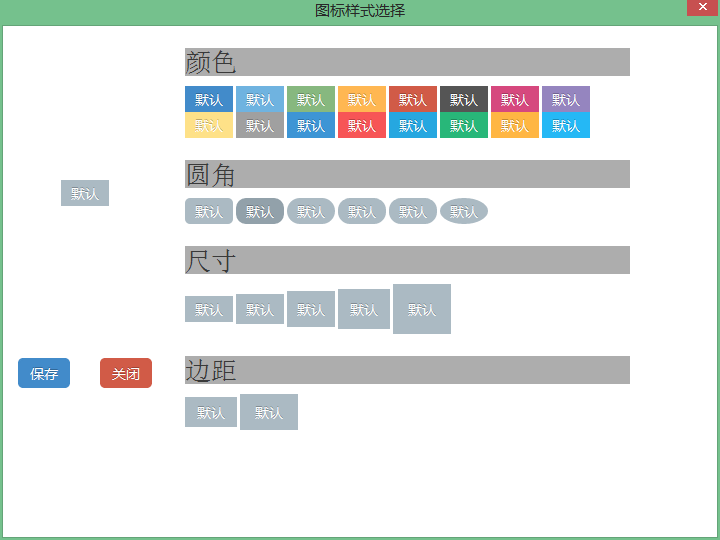The height and width of the screenshot is (540, 720).
Task: Click the 默认 preview button above 保存
Action: 85,193
